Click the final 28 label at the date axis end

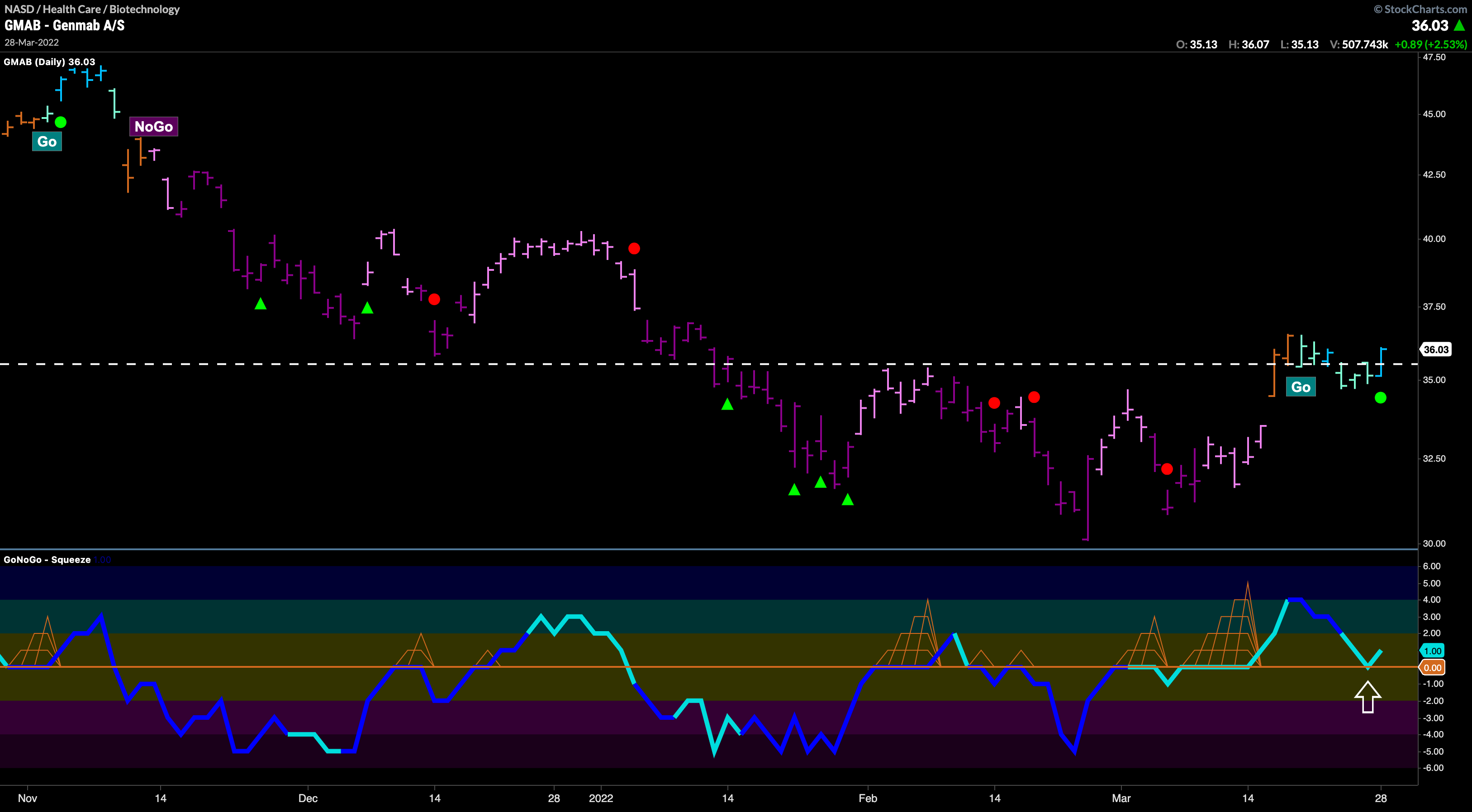click(x=1381, y=798)
